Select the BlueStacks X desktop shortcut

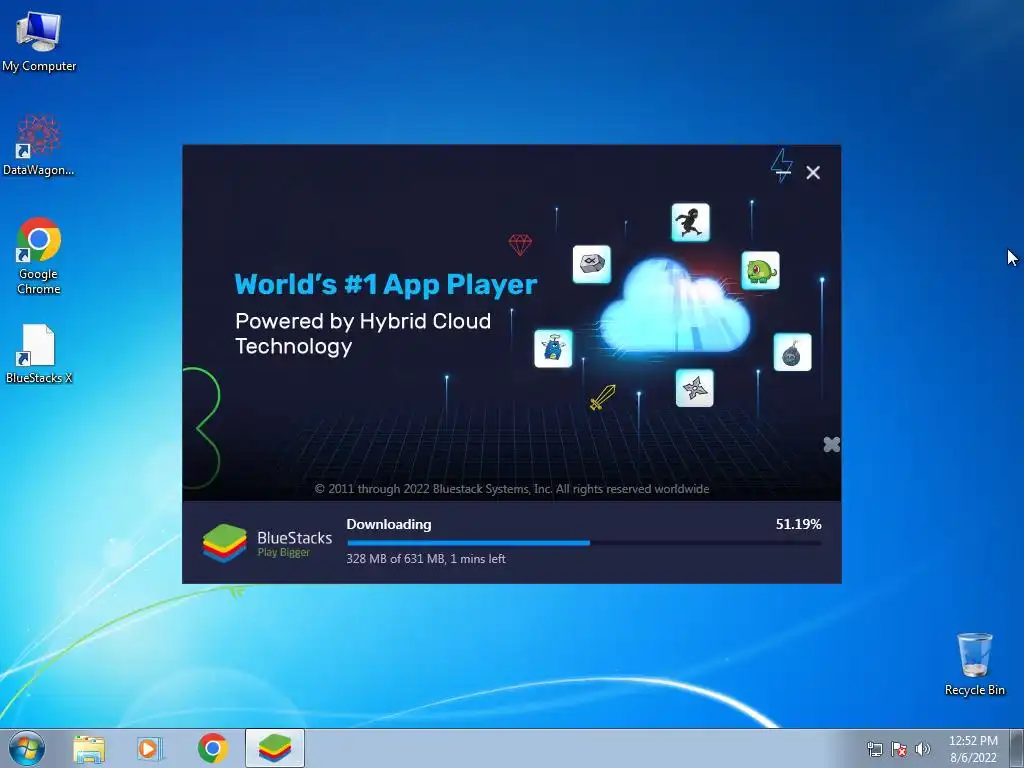click(39, 354)
